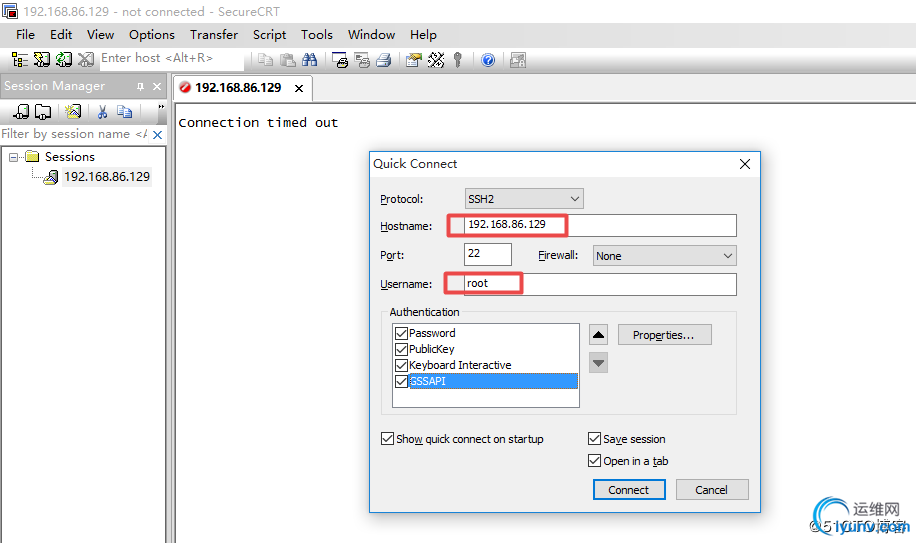Select 192.168.86.129 in Sessions tree
This screenshot has height=543, width=916.
click(107, 177)
